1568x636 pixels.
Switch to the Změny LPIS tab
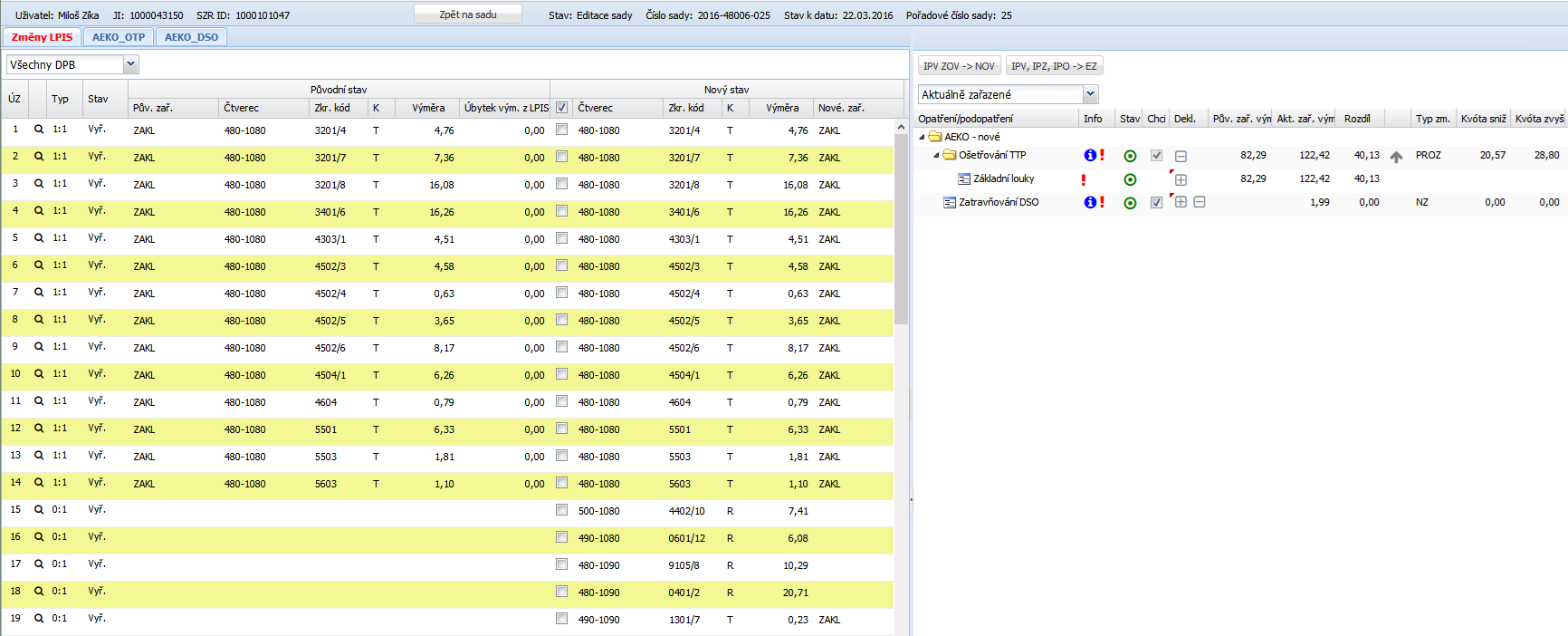[42, 37]
